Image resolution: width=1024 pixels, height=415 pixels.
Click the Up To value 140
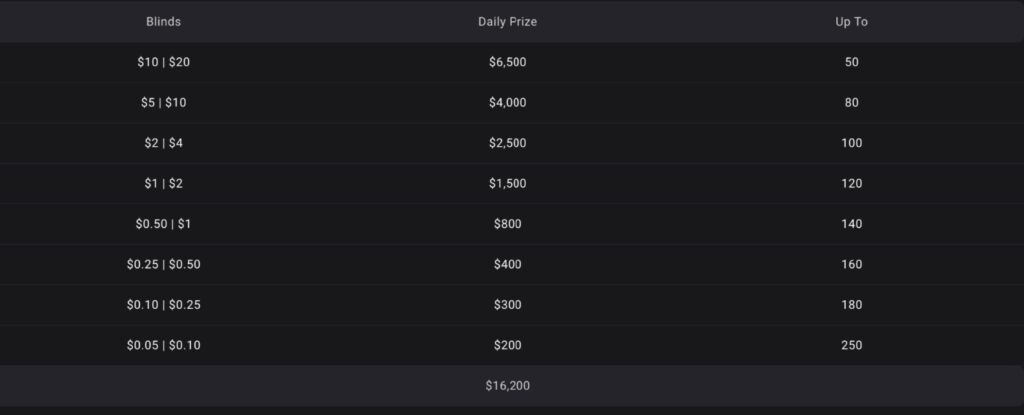click(x=851, y=224)
